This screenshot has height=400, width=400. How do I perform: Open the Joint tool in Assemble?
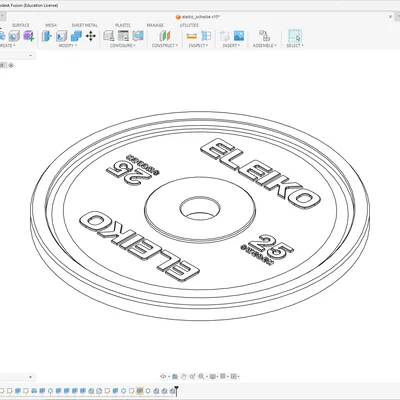(264, 36)
